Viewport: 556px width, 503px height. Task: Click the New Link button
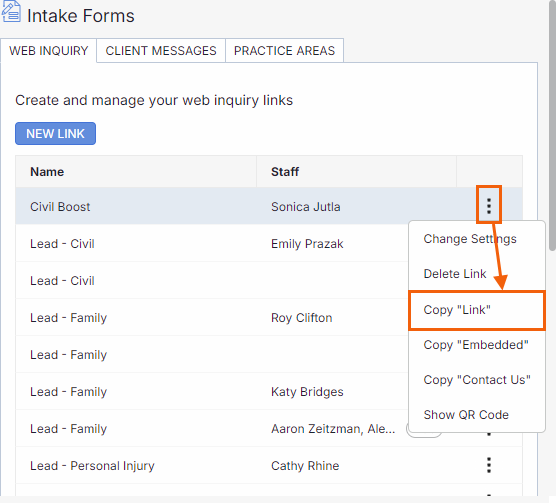pos(55,134)
